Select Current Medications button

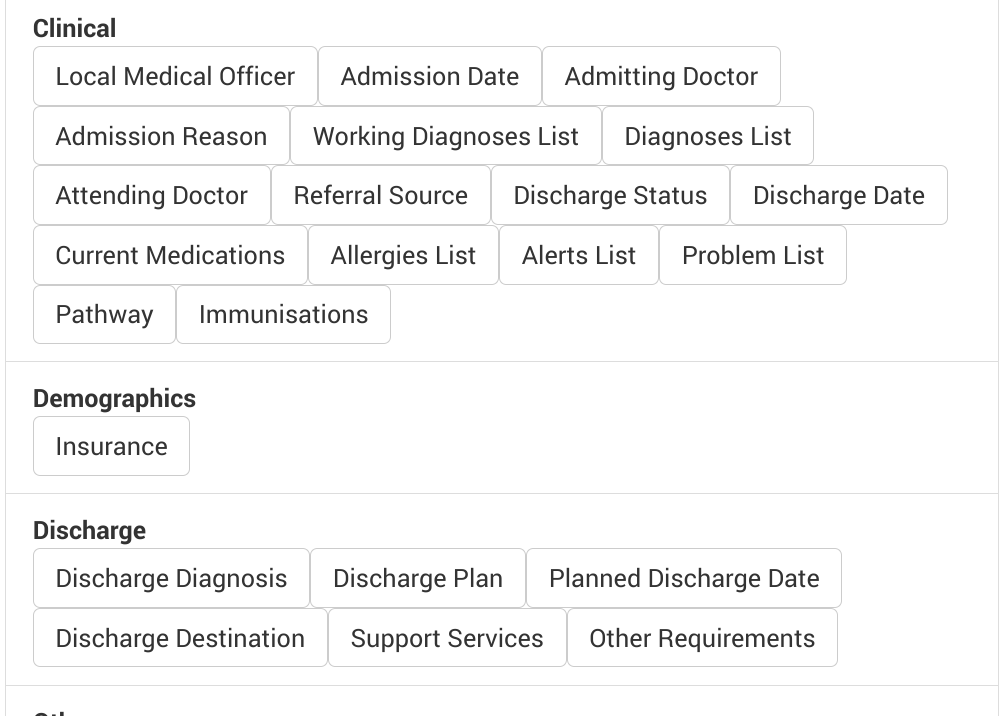(x=170, y=255)
